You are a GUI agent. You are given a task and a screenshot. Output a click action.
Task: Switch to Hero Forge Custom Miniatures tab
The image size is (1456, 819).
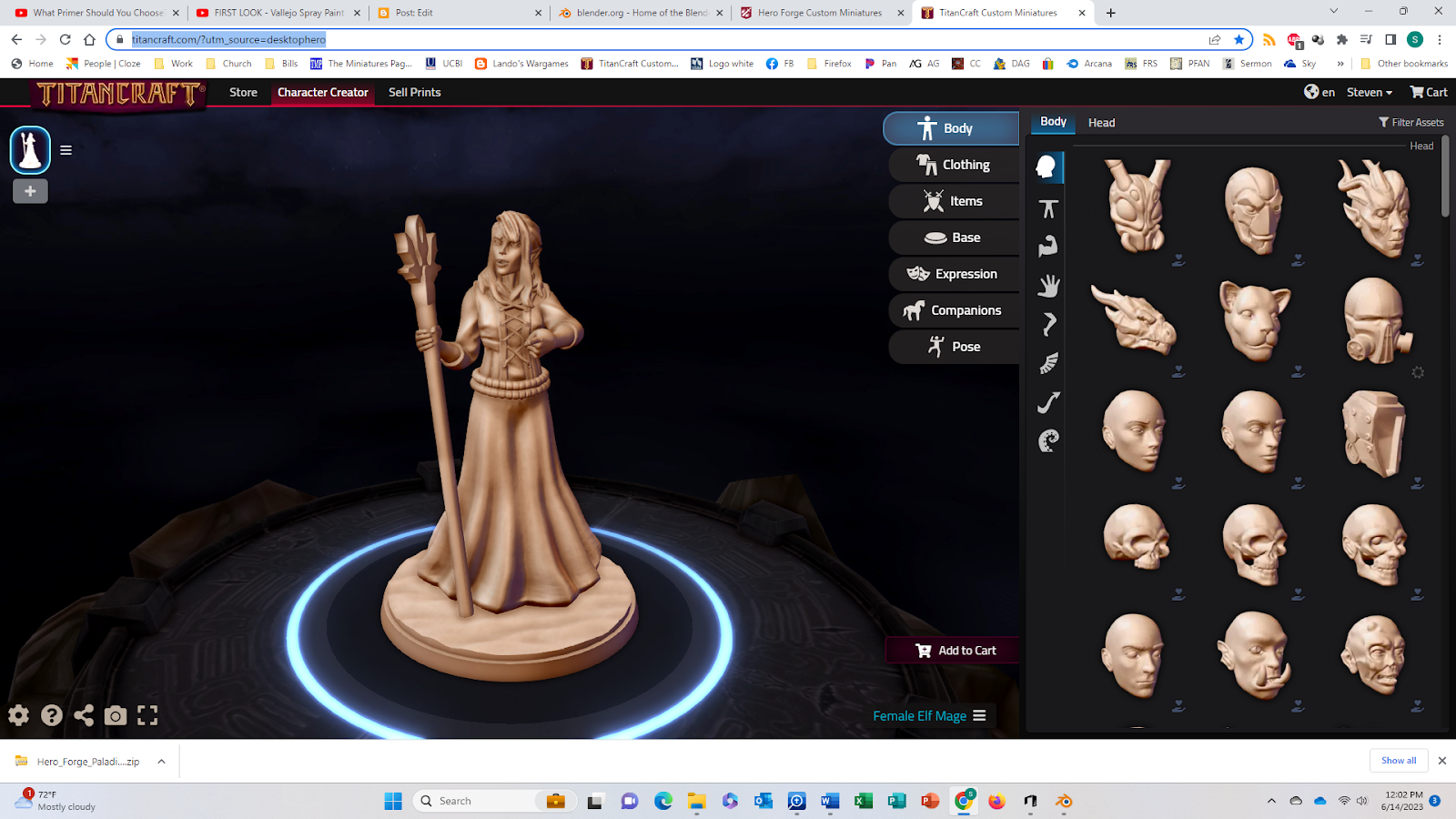[820, 13]
